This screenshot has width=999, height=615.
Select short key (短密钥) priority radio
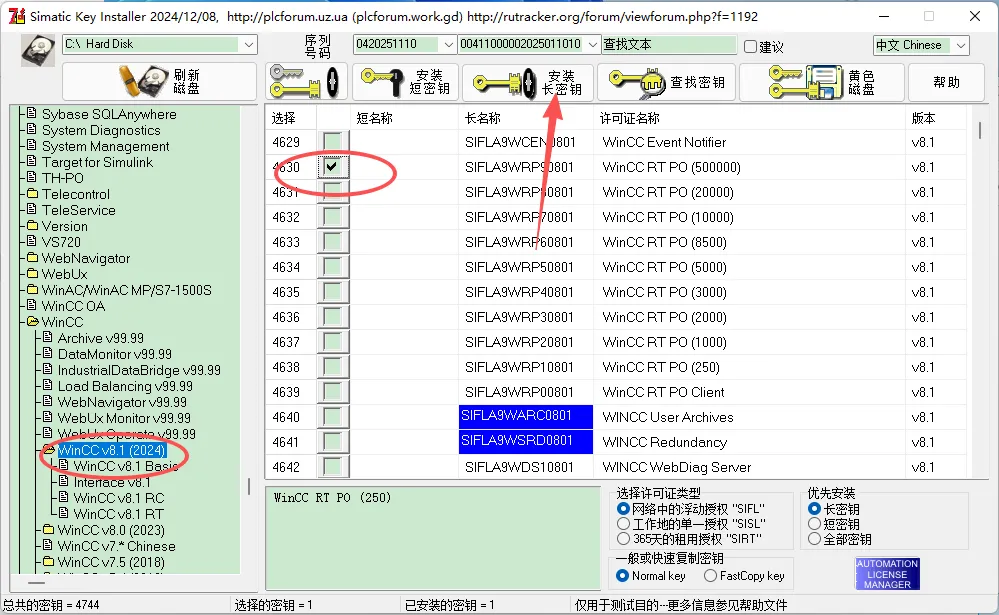click(814, 524)
